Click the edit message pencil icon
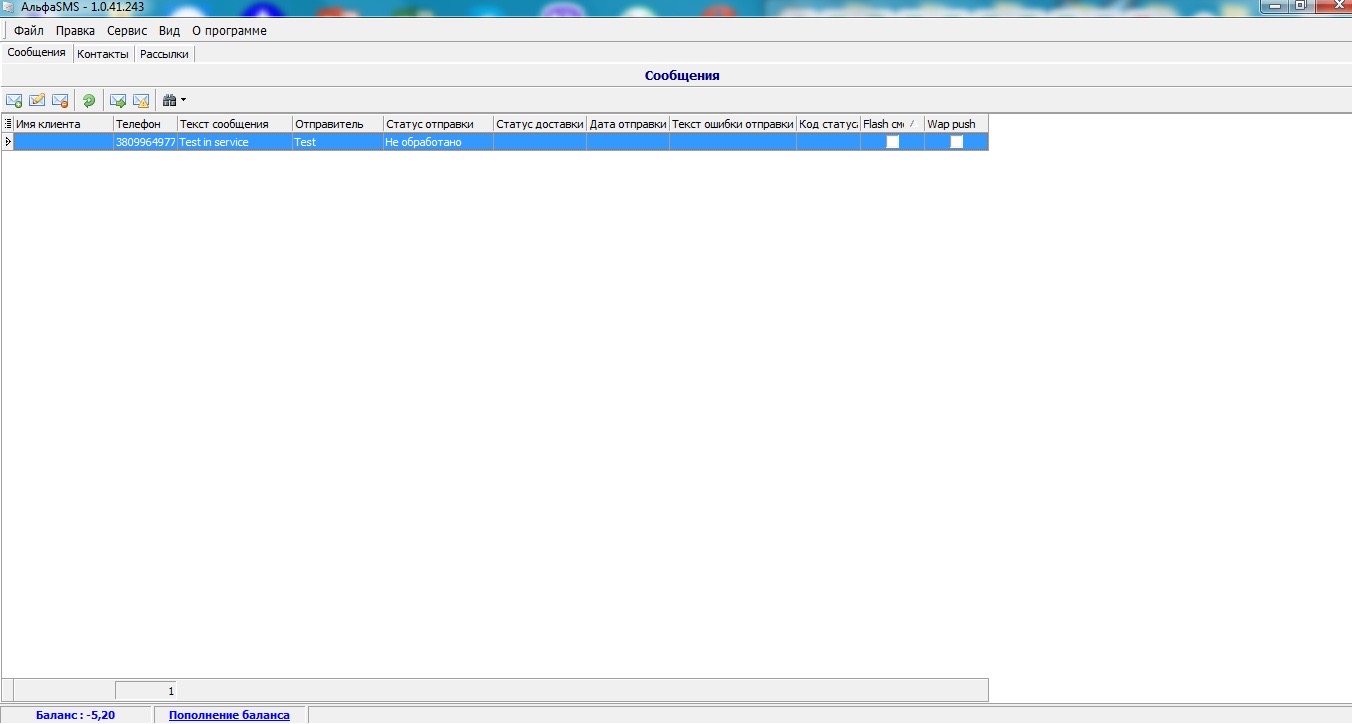 tap(37, 100)
